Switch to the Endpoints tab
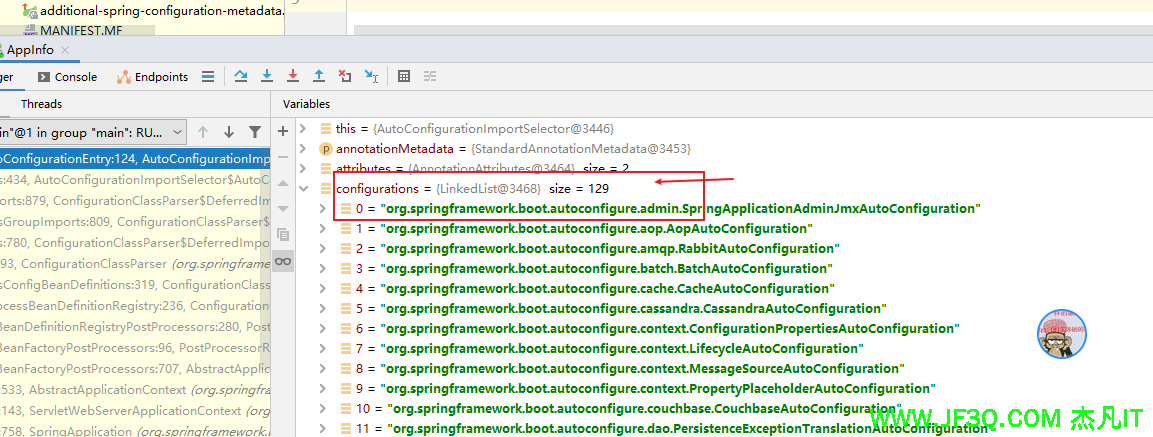1153x437 pixels. coord(152,77)
